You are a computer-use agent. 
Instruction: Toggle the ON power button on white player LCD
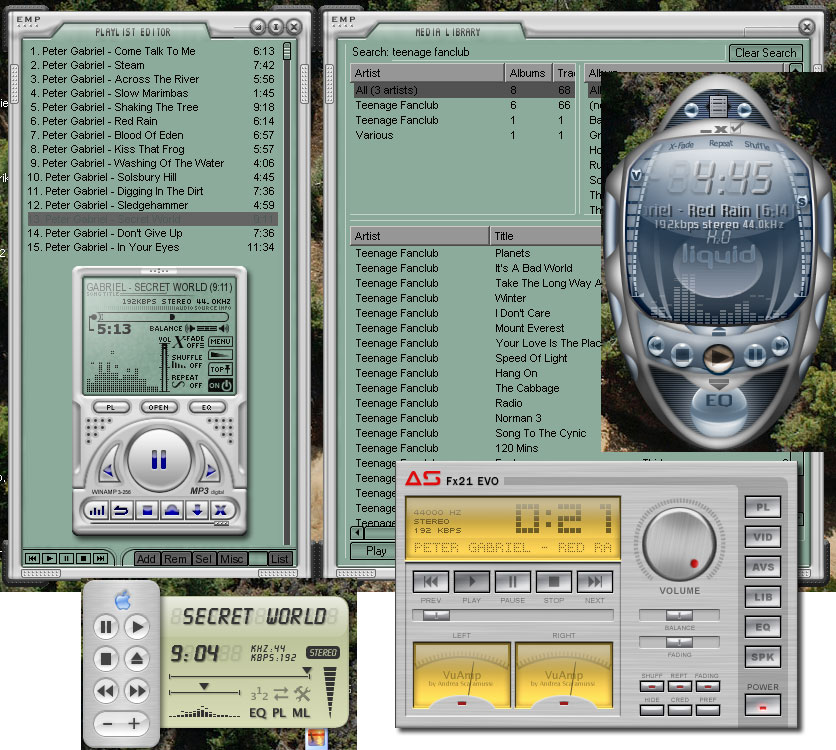[x=220, y=385]
